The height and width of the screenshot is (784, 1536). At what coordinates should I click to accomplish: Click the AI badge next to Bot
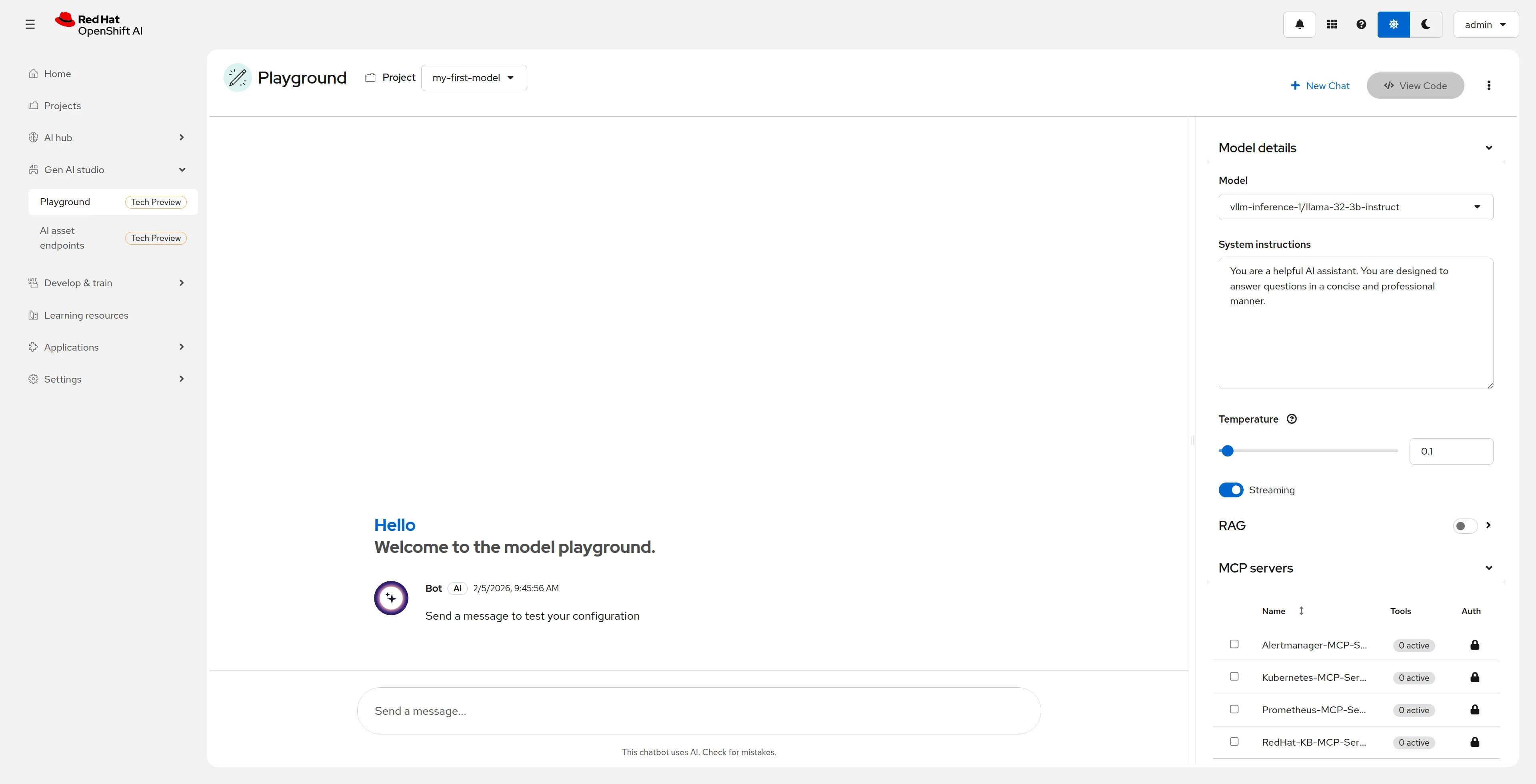[x=457, y=588]
